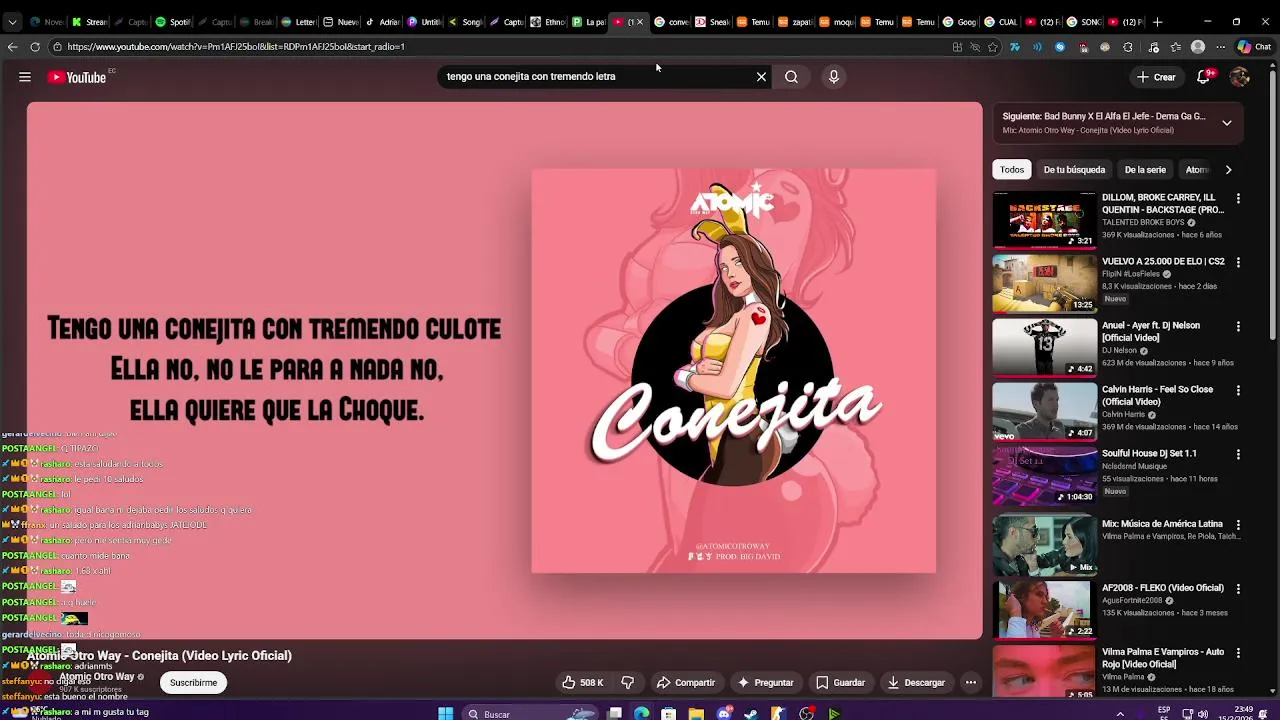Collapse the Siguiente mix panel chevron
This screenshot has width=1280, height=720.
[x=1227, y=123]
